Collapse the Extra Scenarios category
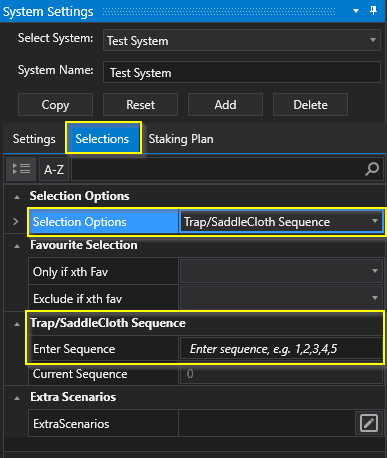The image size is (387, 458). tap(17, 398)
